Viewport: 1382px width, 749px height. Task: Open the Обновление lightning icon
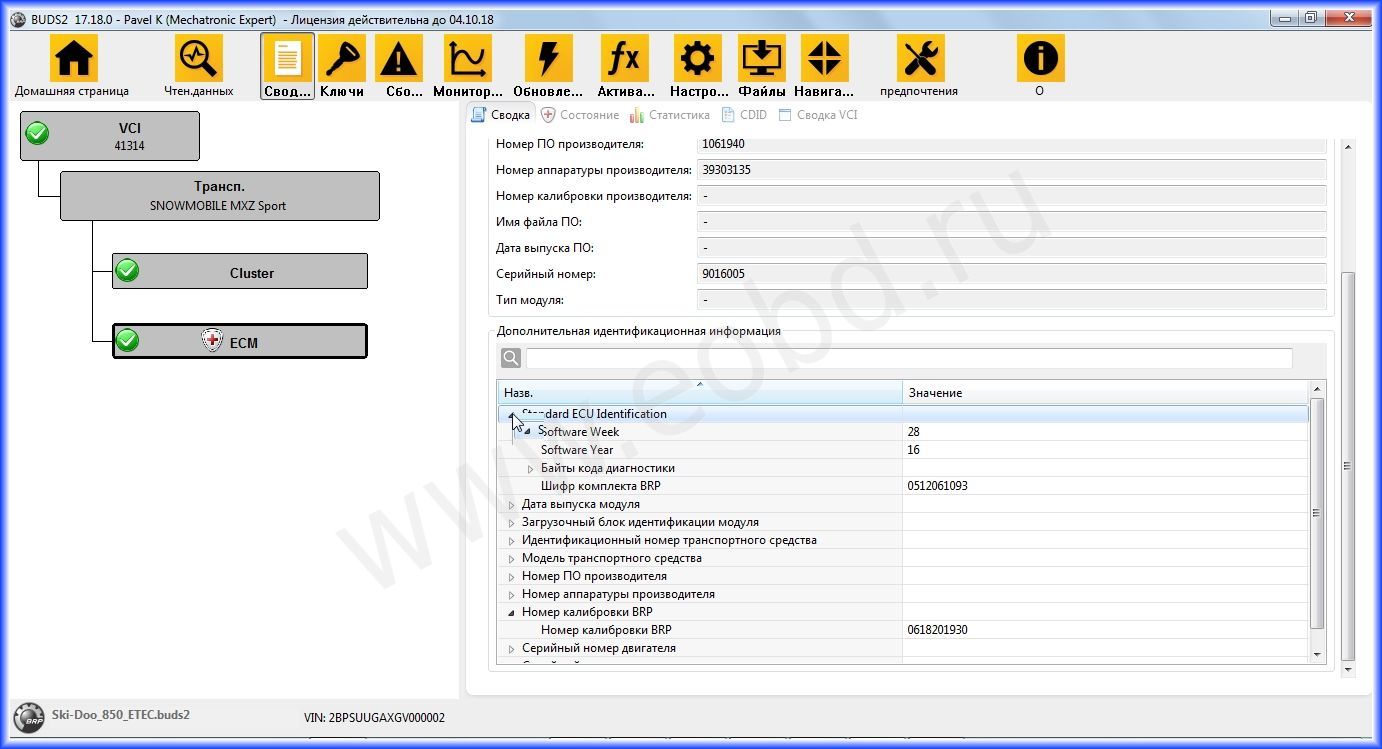pyautogui.click(x=548, y=58)
